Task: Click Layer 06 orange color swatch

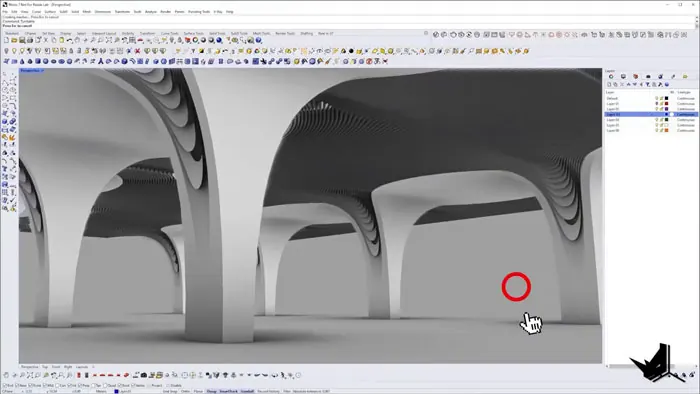Action: click(667, 130)
